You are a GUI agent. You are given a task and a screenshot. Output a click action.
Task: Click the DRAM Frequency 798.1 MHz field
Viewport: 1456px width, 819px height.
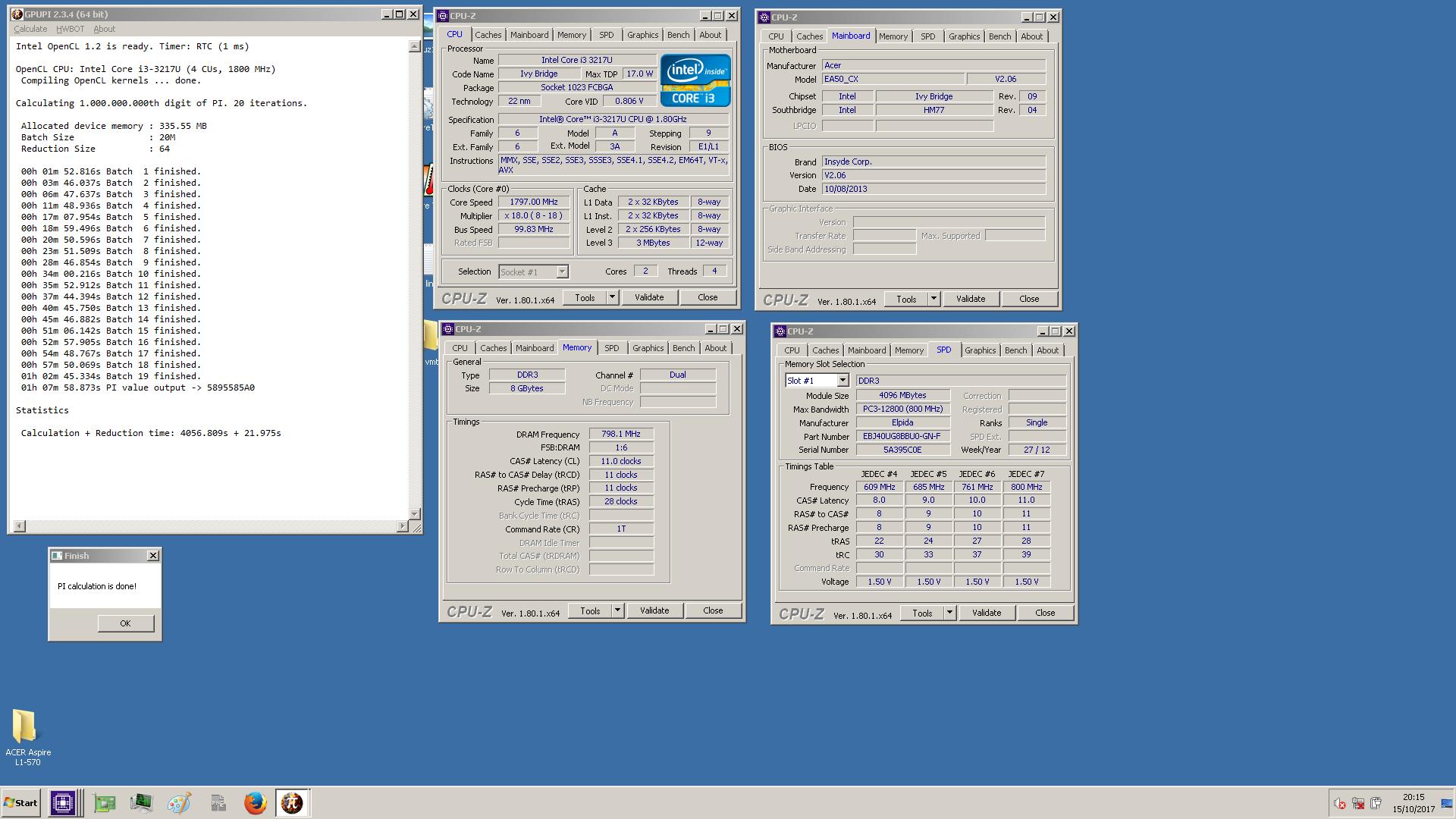point(621,435)
